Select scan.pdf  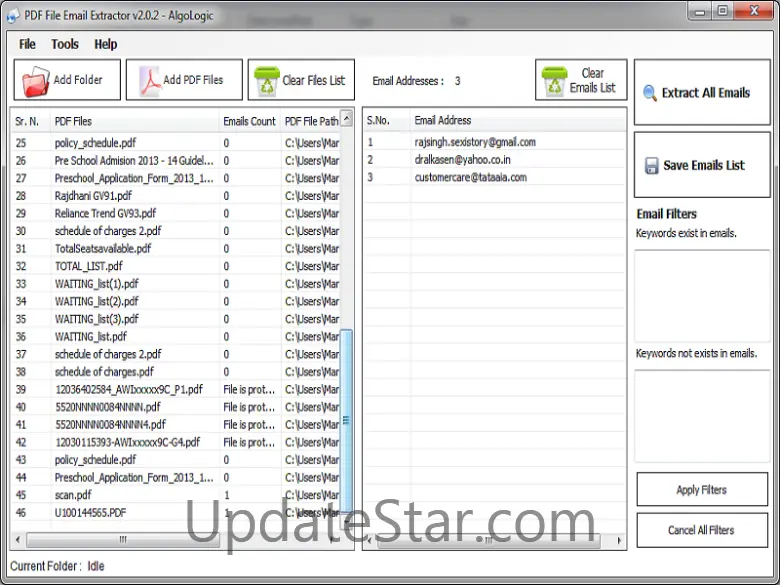coord(177,495)
